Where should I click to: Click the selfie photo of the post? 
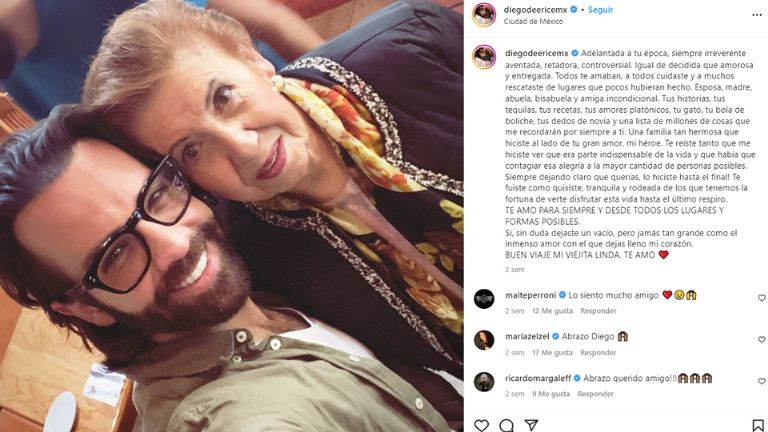(231, 216)
